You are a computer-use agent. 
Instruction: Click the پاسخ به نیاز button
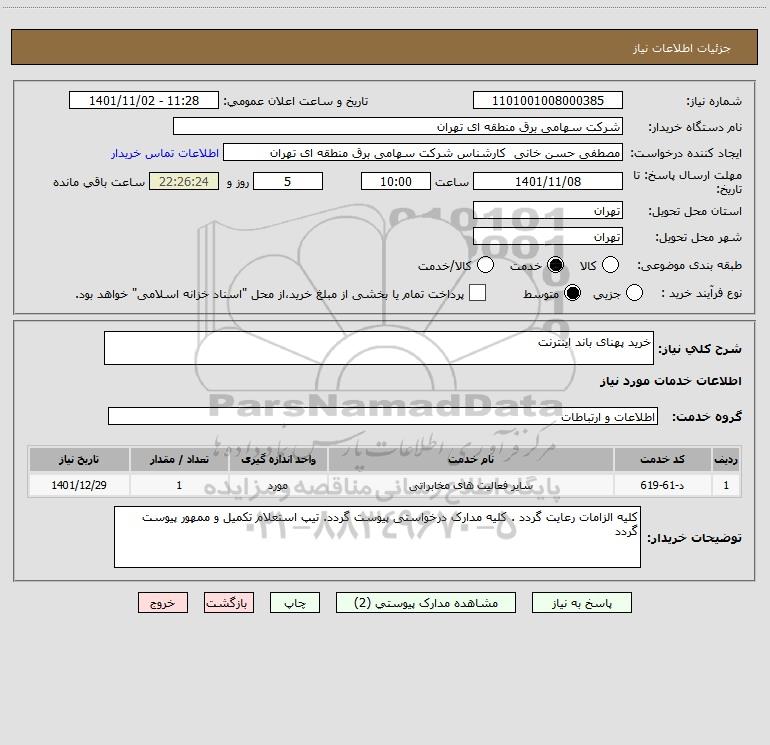pos(581,603)
